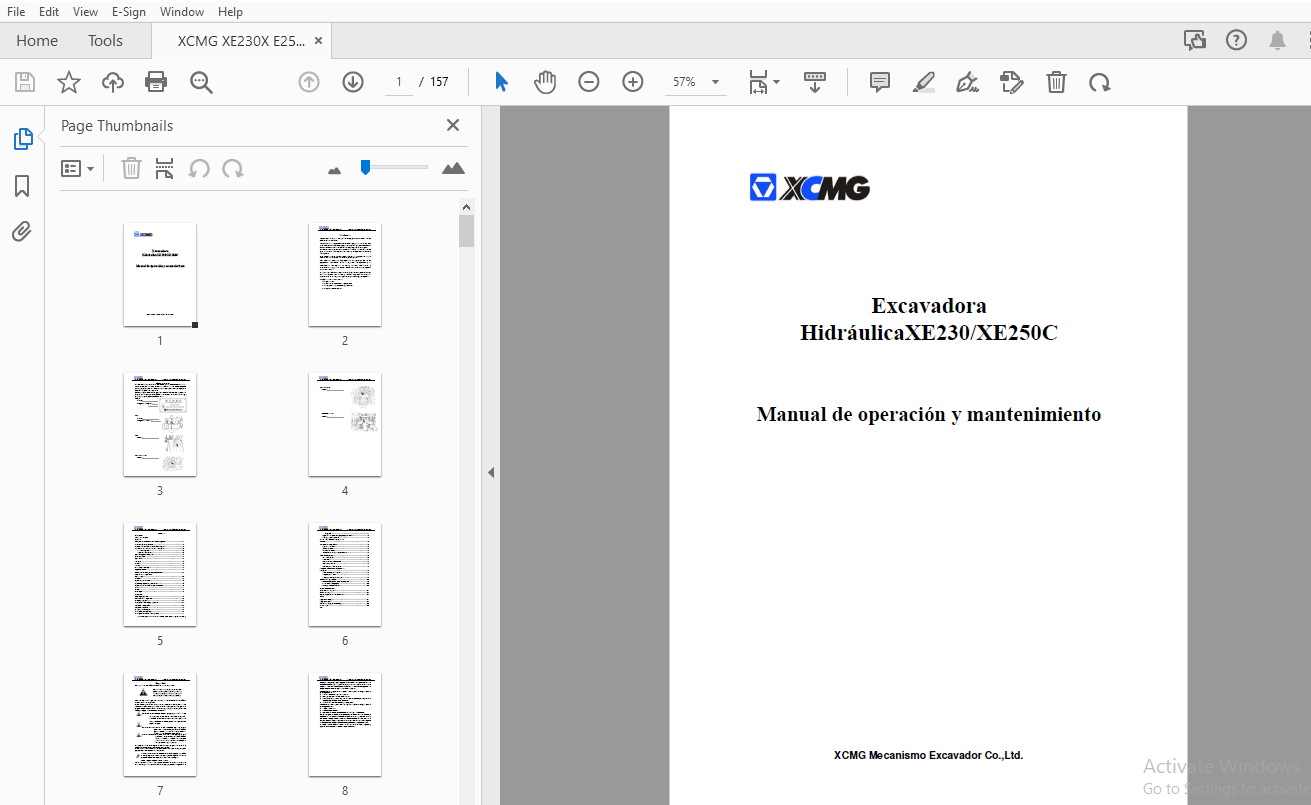Open the File menu
The height and width of the screenshot is (805, 1311).
click(16, 11)
